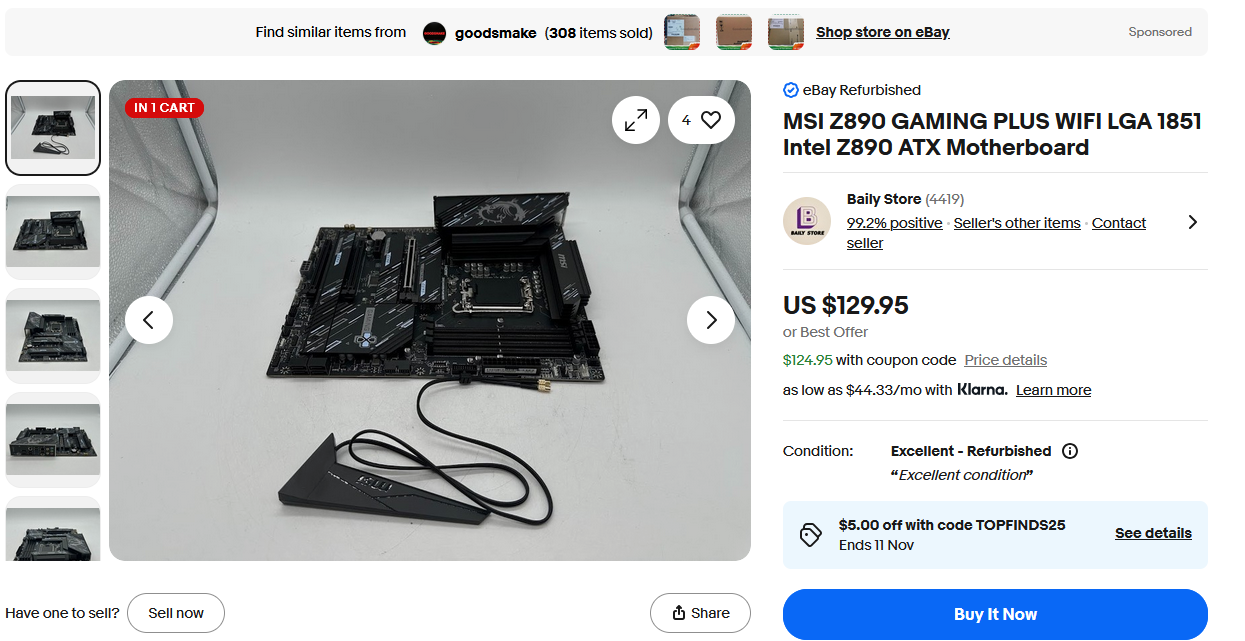Viewport: 1245px width, 641px height.
Task: Click the goodsmake seller logo icon
Action: tap(434, 33)
